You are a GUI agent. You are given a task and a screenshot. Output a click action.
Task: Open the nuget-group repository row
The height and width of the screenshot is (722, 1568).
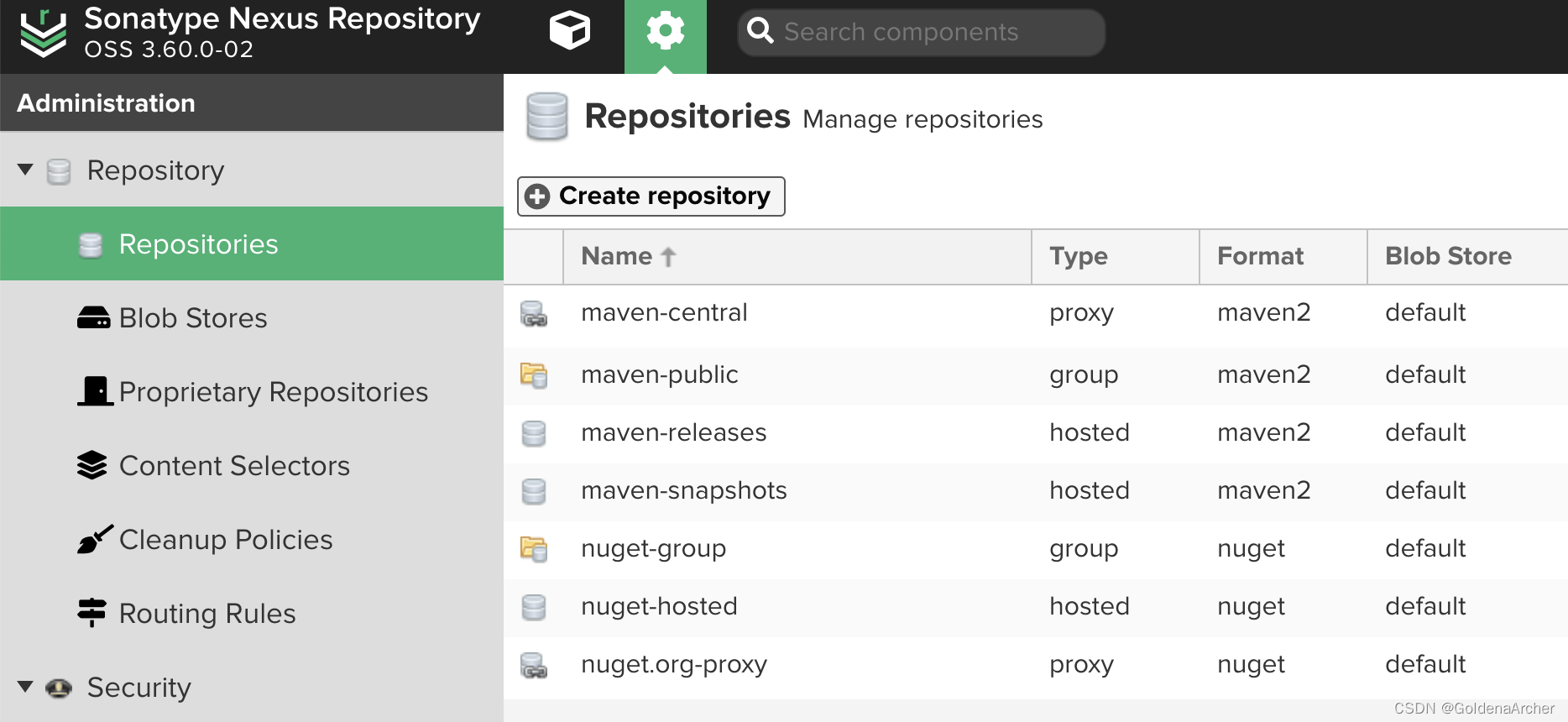pyautogui.click(x=1036, y=549)
